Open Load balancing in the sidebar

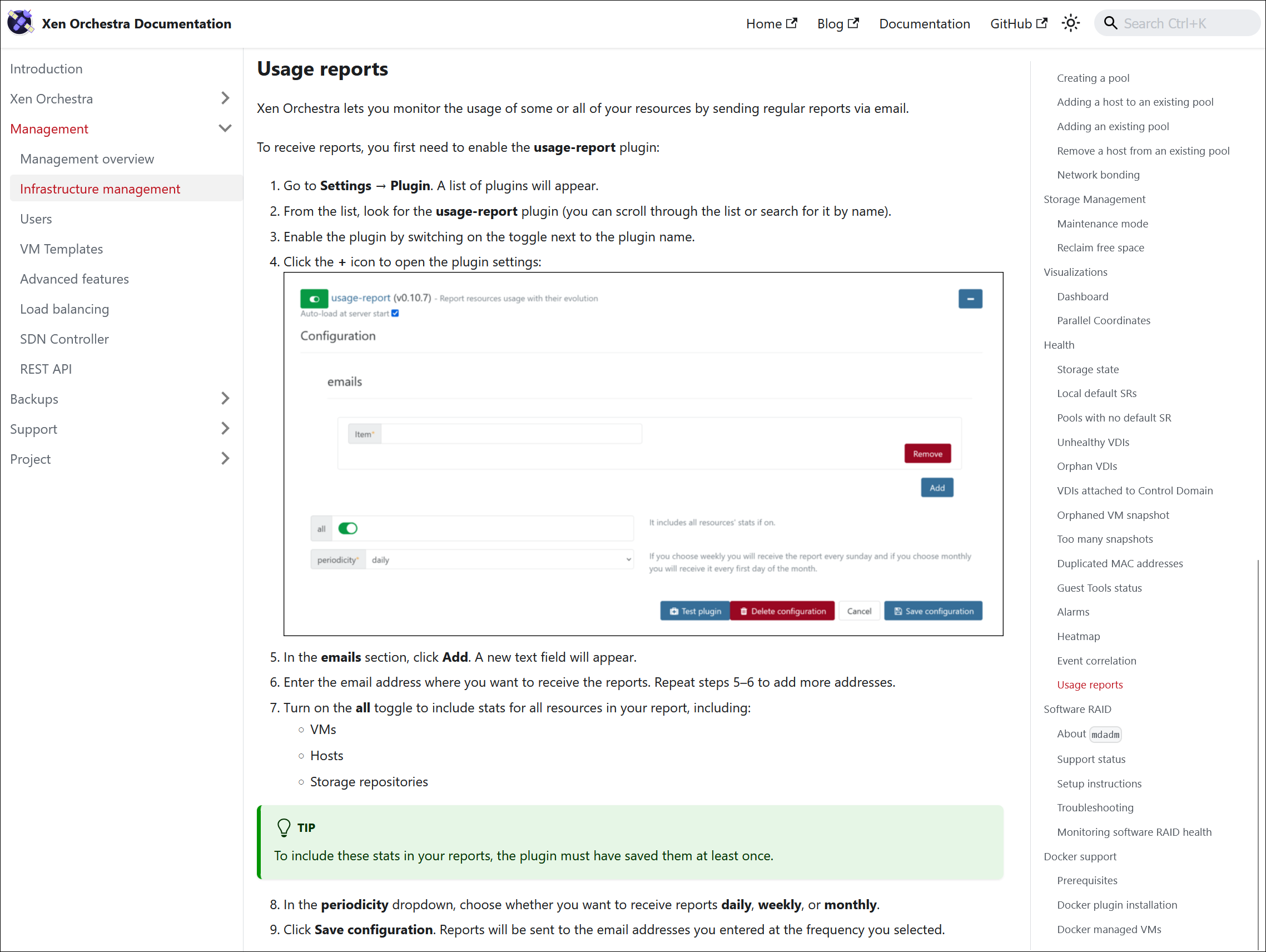point(64,309)
